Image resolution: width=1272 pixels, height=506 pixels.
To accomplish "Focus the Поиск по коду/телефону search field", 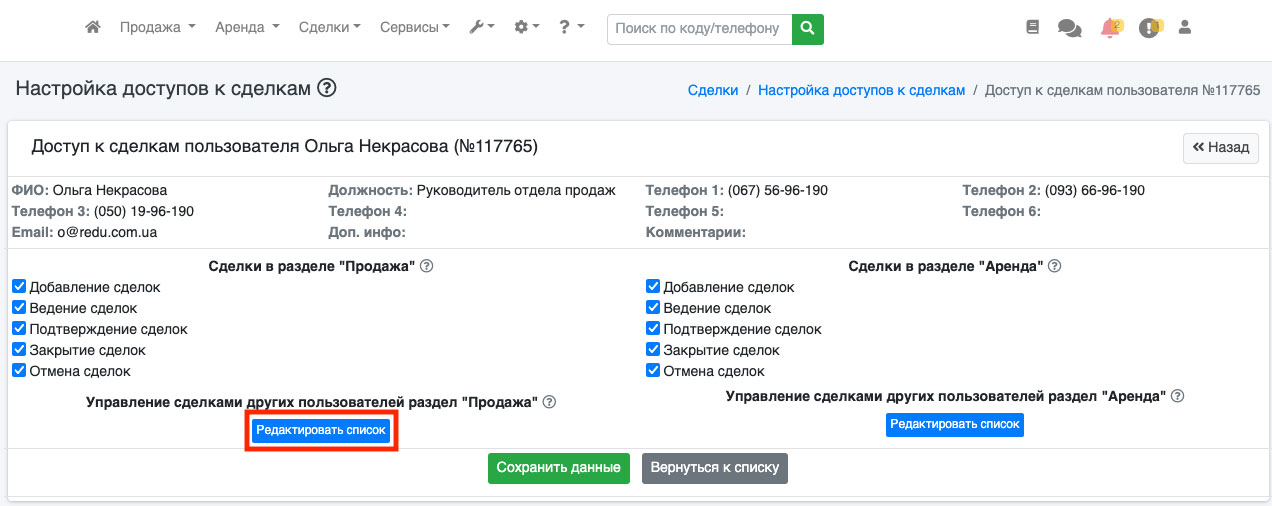I will (700, 29).
